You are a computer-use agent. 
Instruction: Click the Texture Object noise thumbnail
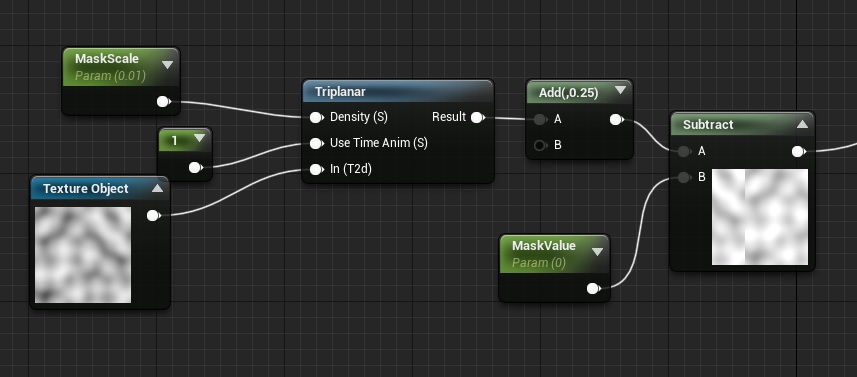(x=83, y=255)
